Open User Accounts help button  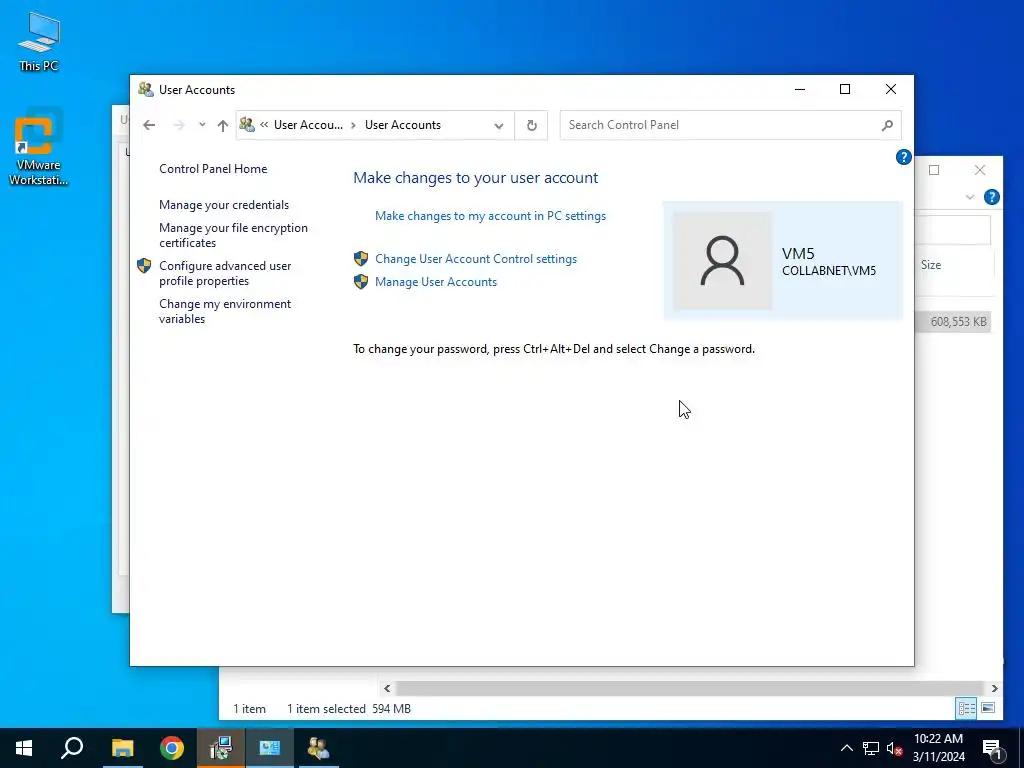pos(903,157)
